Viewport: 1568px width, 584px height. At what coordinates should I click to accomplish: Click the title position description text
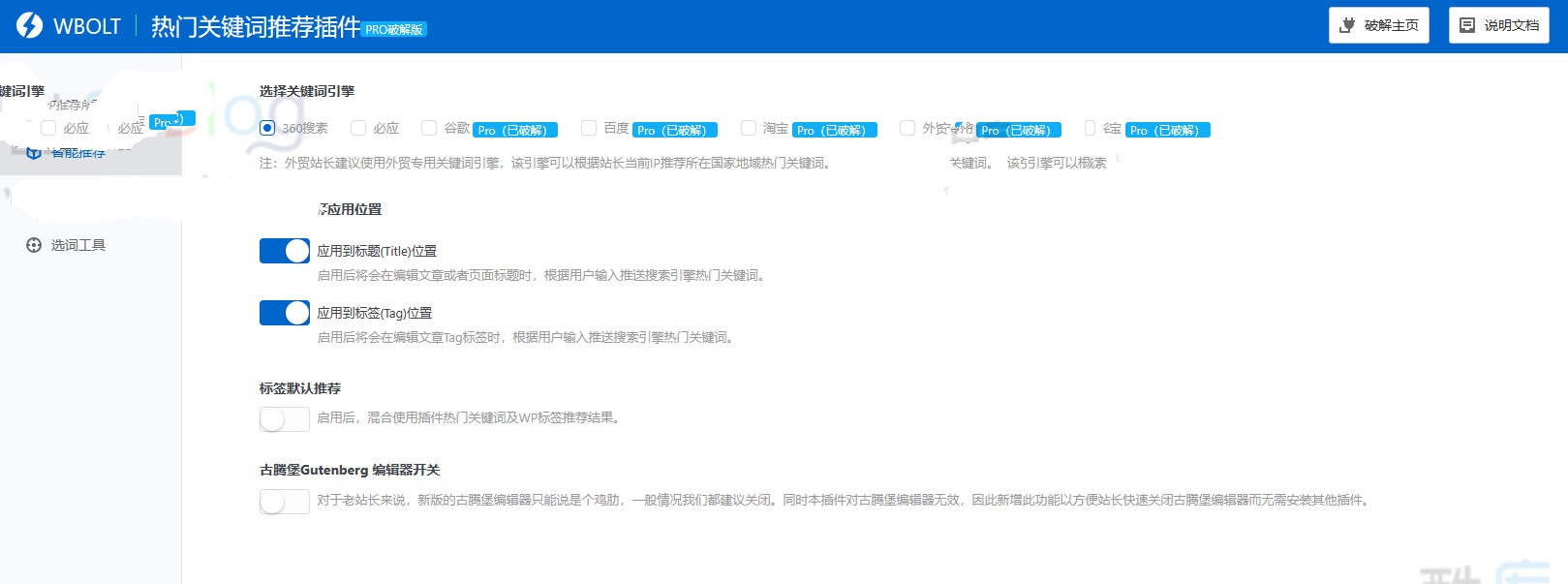click(x=543, y=275)
